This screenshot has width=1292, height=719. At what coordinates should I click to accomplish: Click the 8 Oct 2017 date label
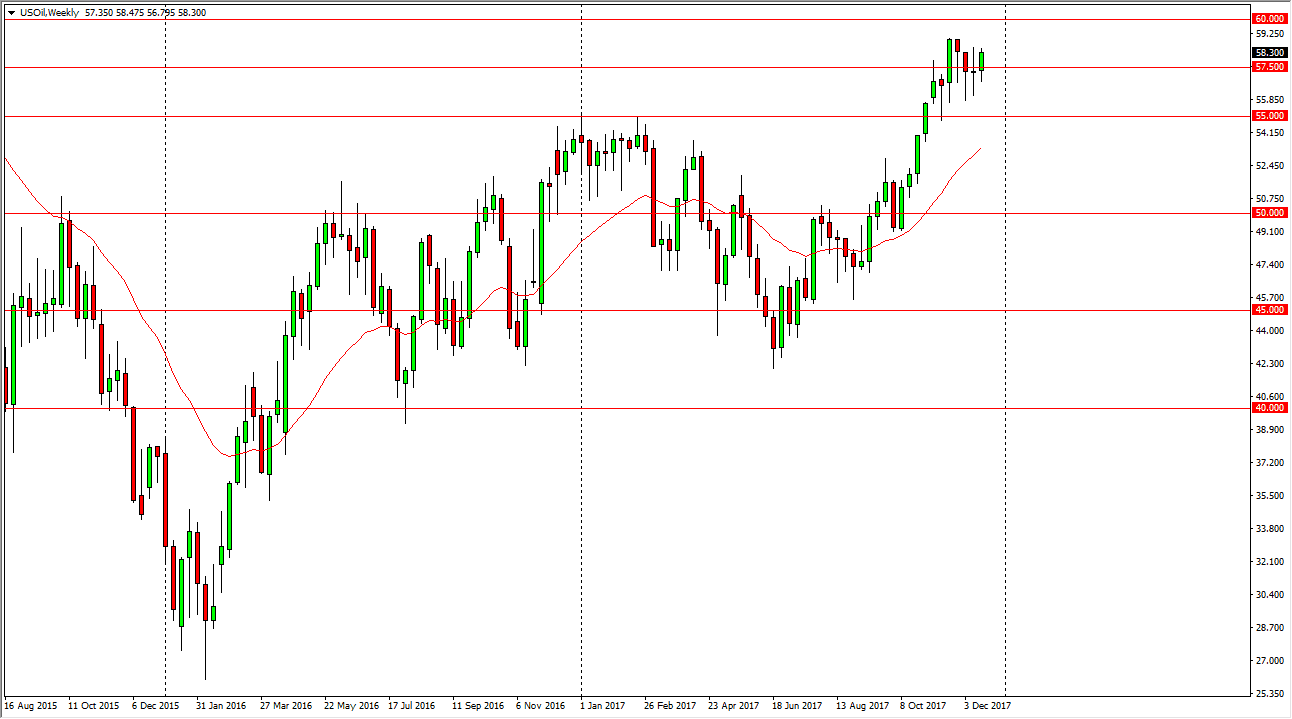coord(923,706)
